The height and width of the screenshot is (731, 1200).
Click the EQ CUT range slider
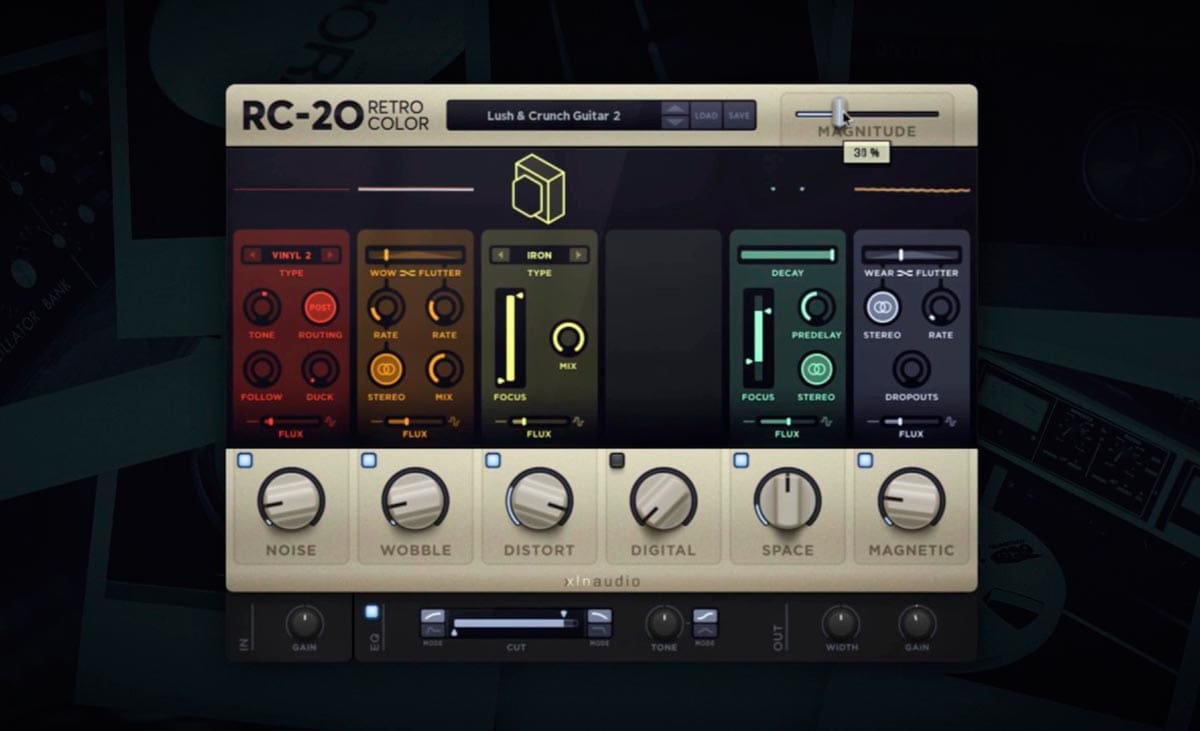pos(516,623)
